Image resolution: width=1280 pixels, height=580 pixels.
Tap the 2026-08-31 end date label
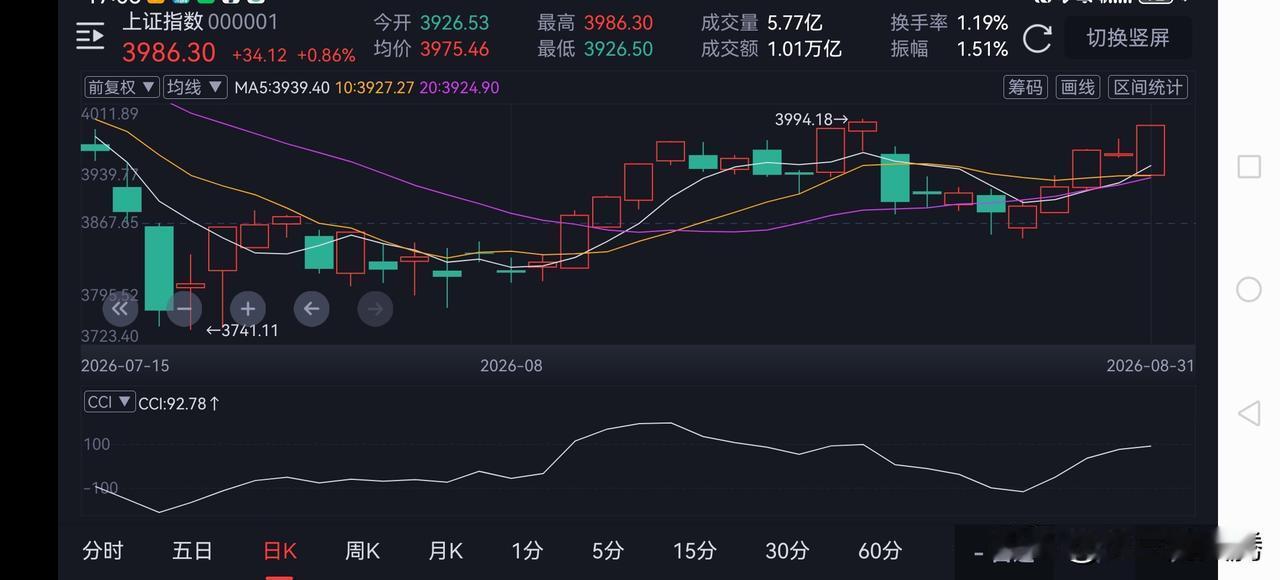[1150, 366]
